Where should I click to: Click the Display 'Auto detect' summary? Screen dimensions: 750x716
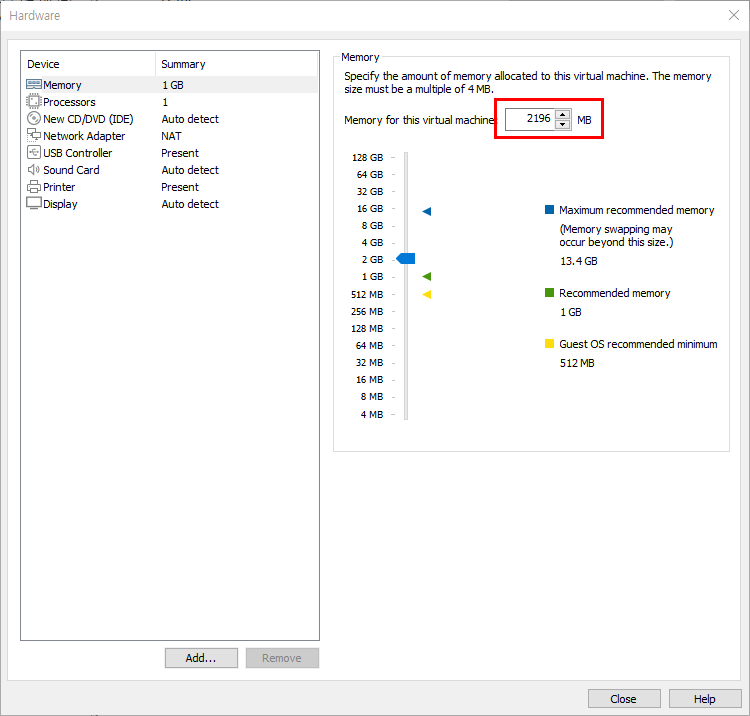[x=190, y=204]
